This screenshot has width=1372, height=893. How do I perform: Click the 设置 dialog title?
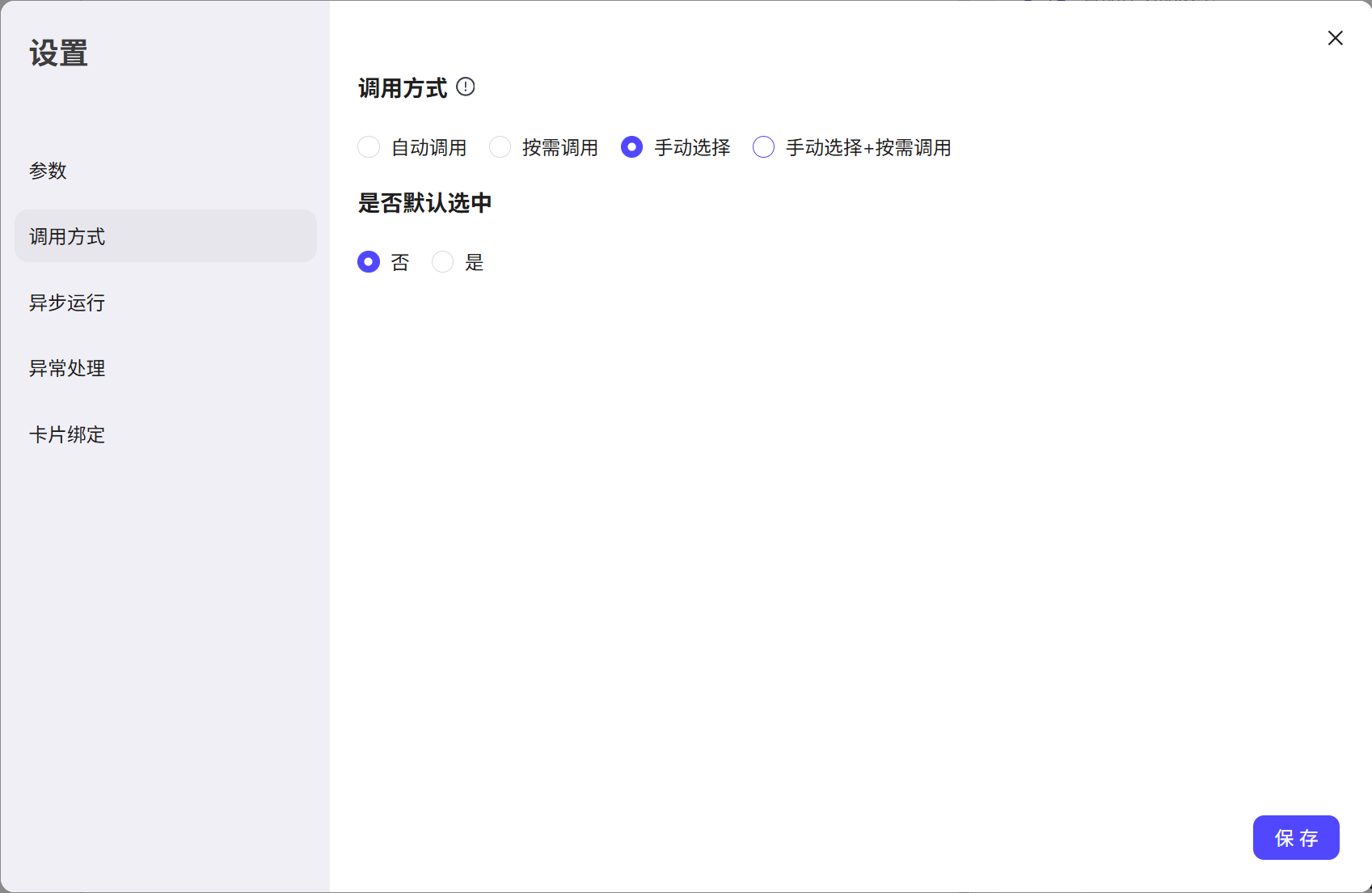pyautogui.click(x=57, y=53)
